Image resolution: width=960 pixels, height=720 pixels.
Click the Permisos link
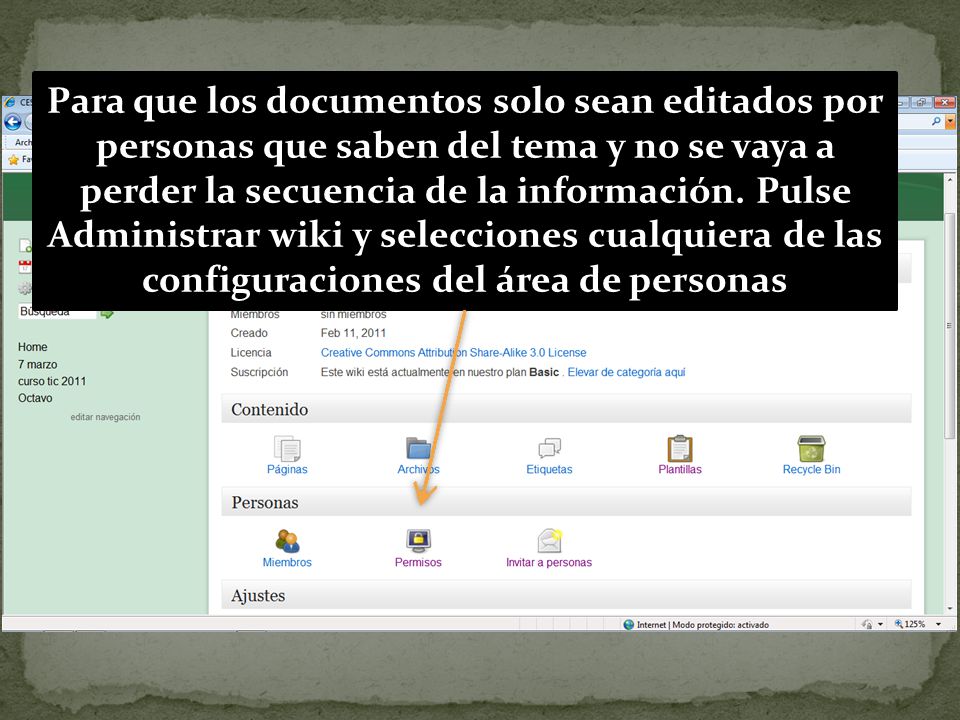point(418,563)
